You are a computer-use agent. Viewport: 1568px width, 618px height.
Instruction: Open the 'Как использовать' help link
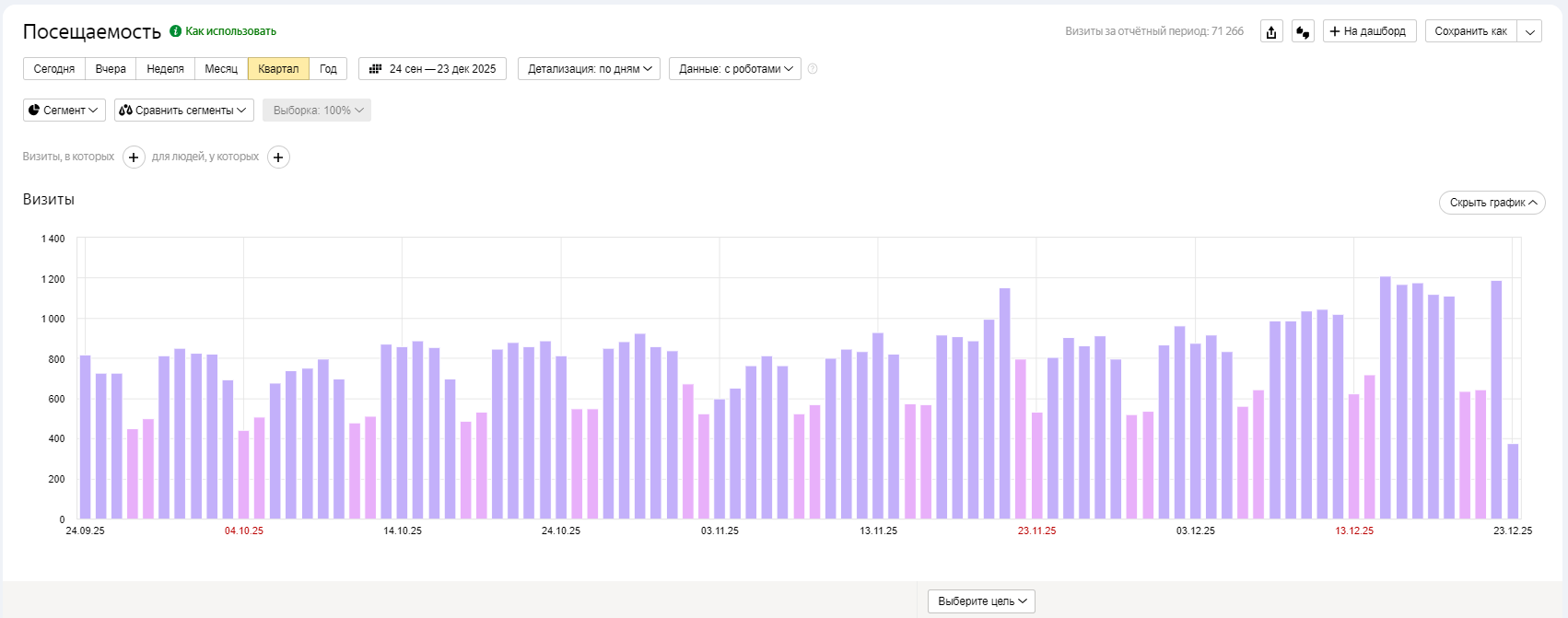pyautogui.click(x=230, y=31)
